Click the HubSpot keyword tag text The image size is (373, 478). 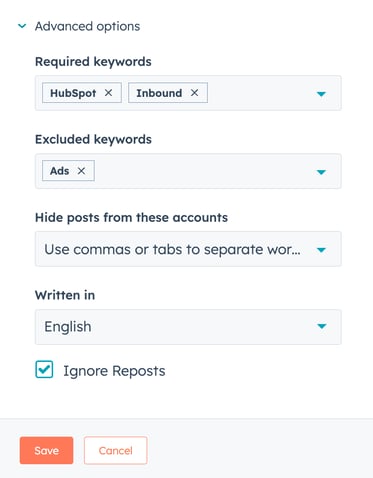point(73,93)
